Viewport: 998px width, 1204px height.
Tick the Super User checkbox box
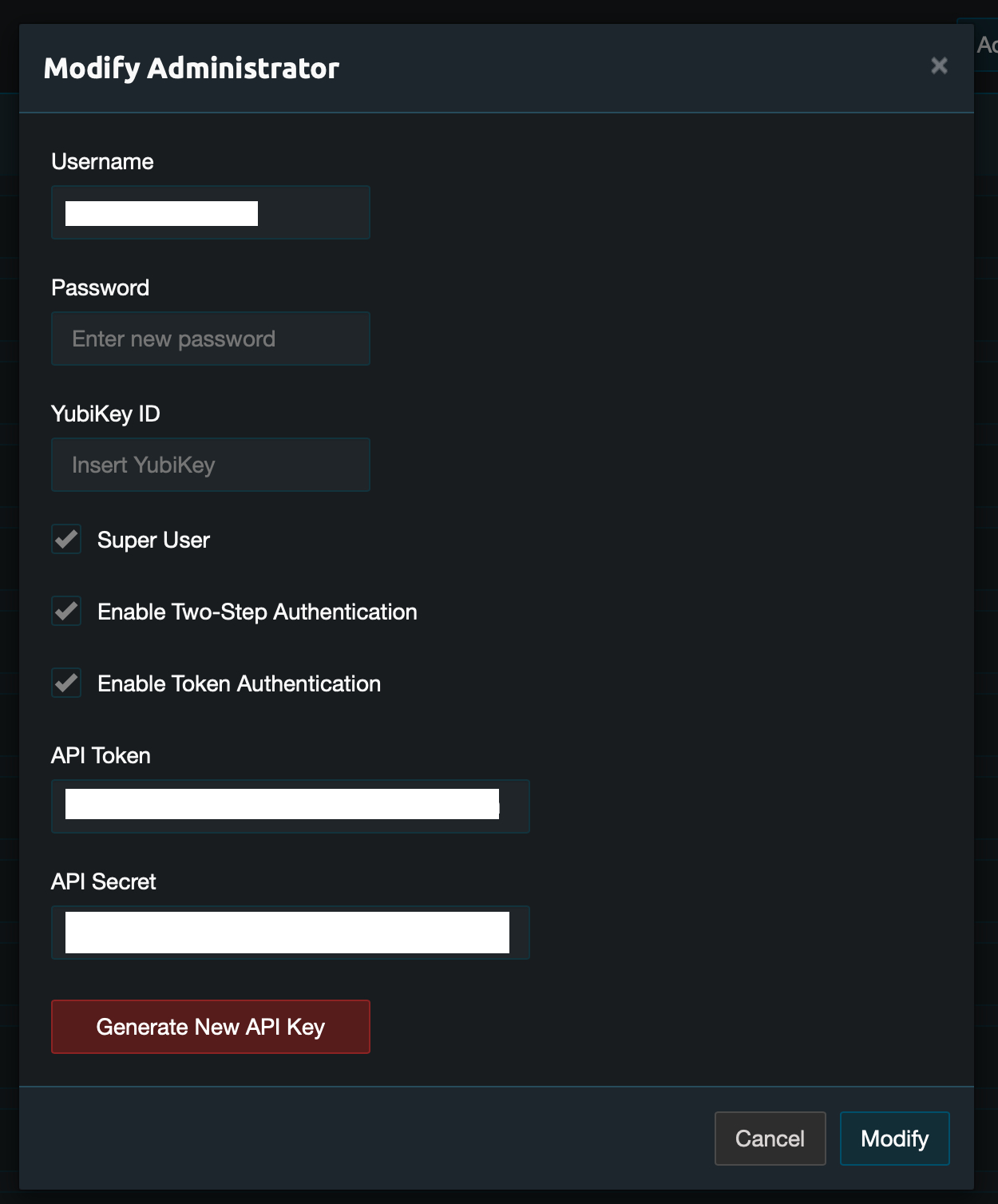66,540
